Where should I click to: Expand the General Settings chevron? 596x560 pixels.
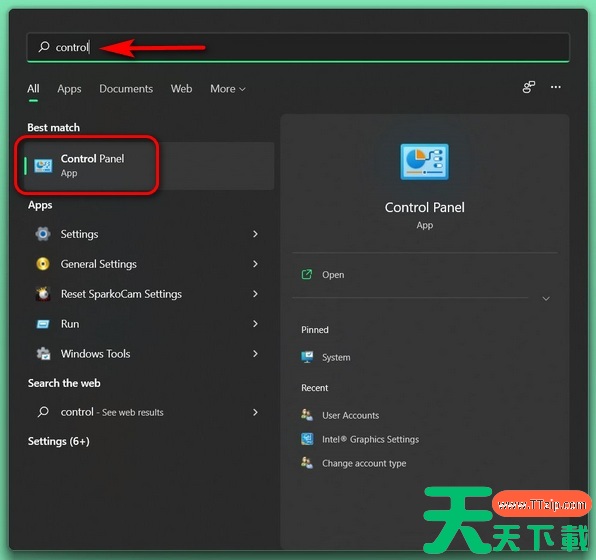[255, 264]
